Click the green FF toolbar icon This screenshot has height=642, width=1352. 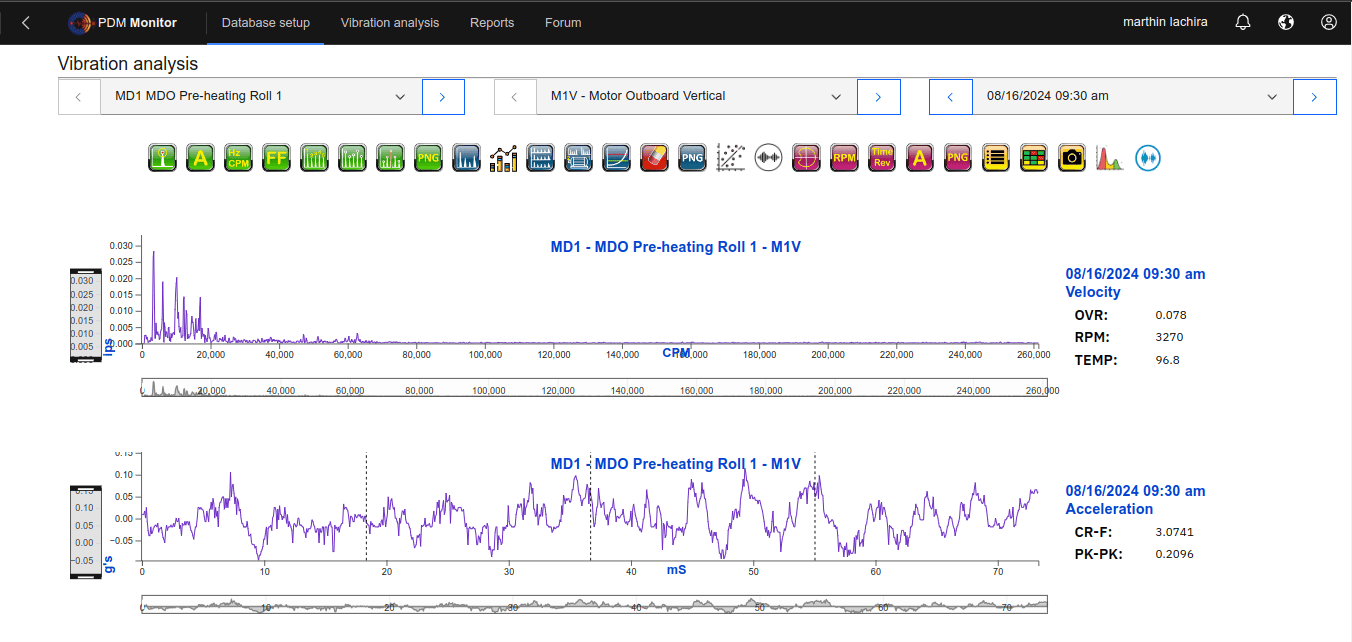coord(276,158)
